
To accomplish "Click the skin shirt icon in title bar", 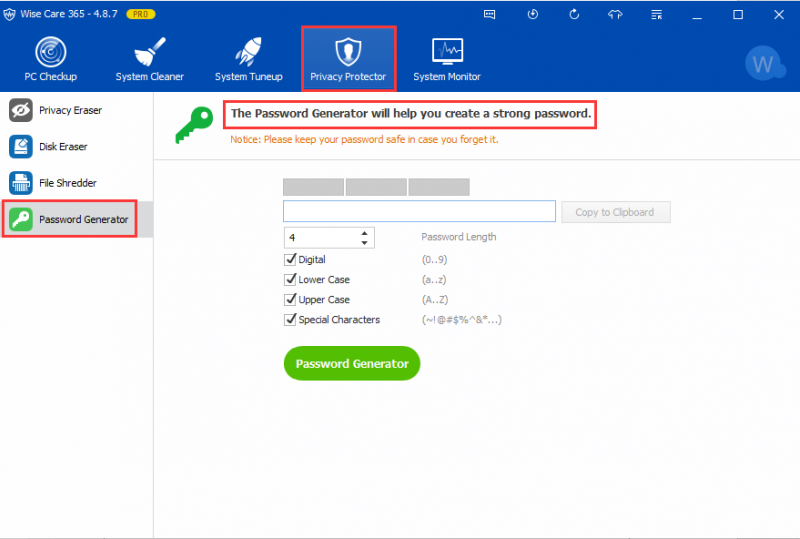I will click(615, 14).
